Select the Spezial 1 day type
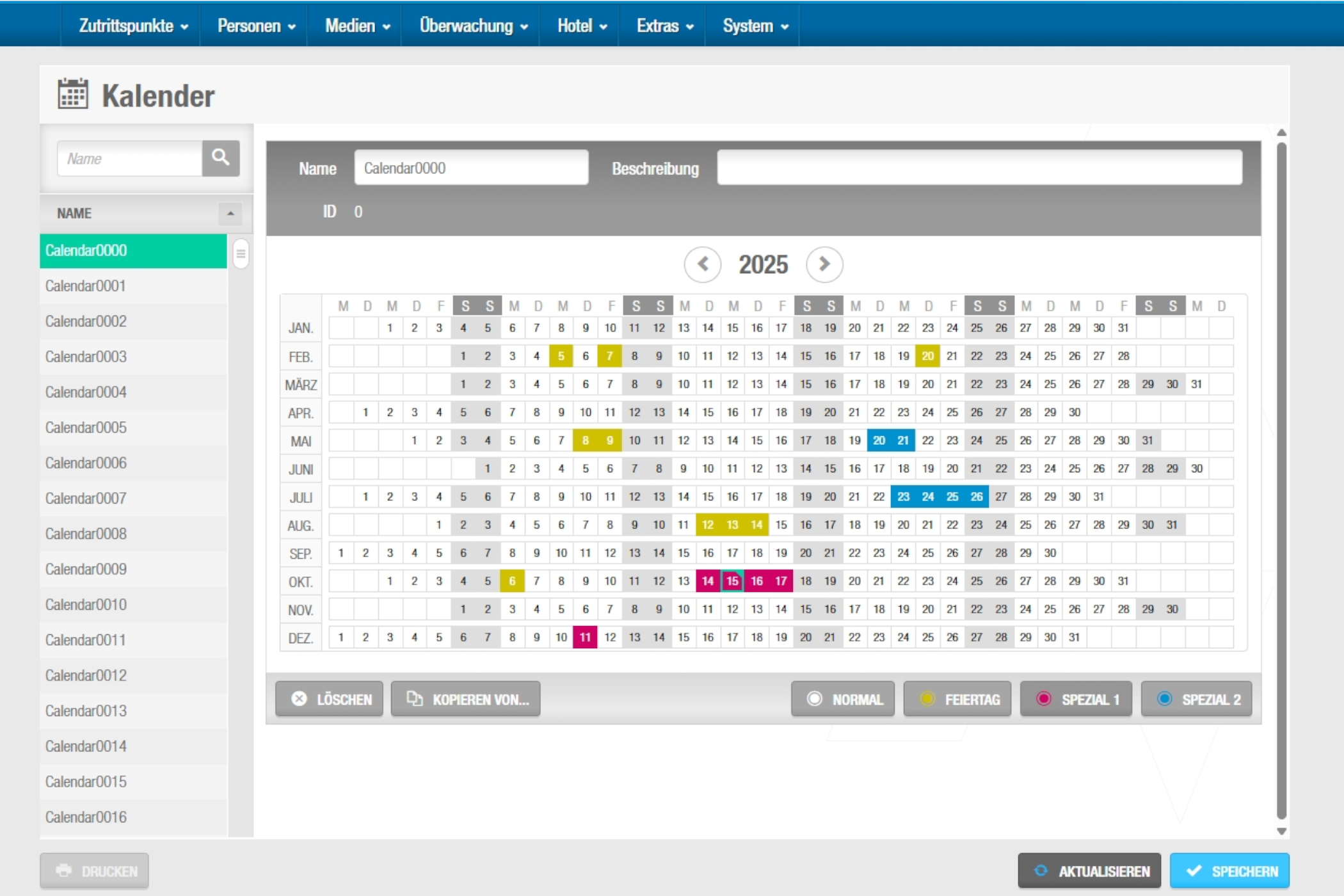This screenshot has width=1344, height=896. pyautogui.click(x=1076, y=699)
